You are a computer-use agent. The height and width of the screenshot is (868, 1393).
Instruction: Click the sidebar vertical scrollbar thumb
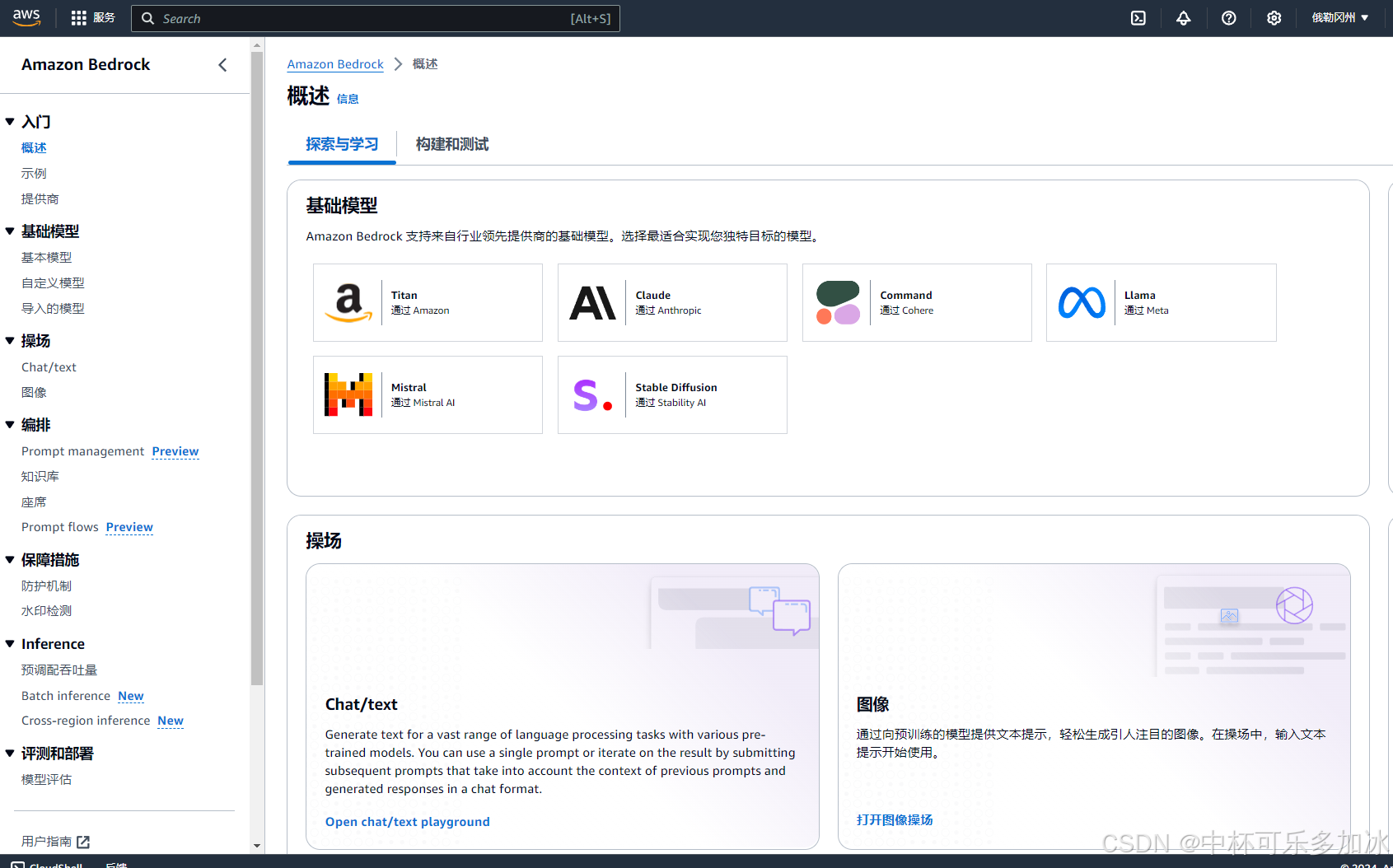tap(257, 368)
